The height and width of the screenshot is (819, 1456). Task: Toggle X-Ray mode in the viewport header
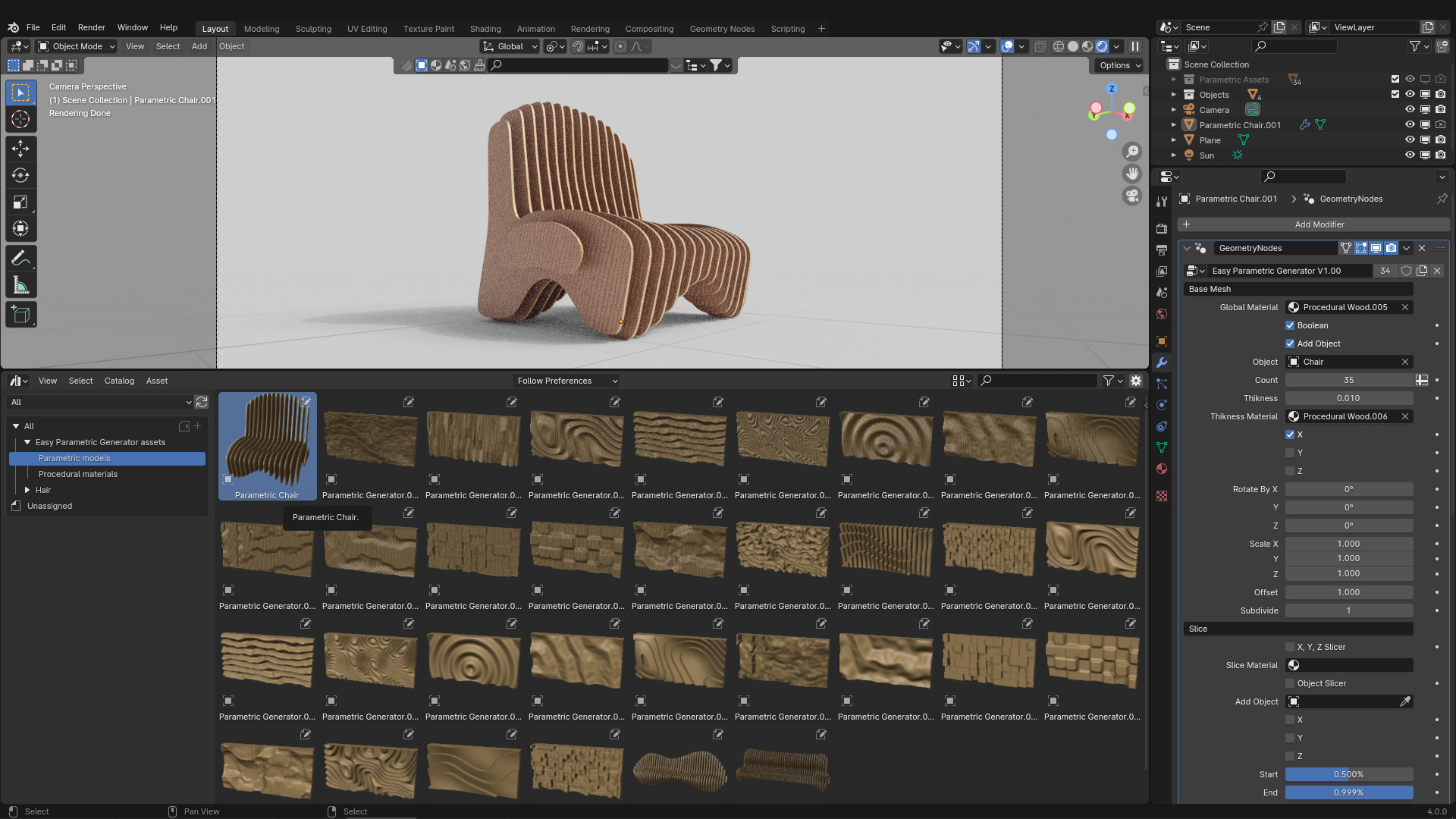click(x=1040, y=46)
